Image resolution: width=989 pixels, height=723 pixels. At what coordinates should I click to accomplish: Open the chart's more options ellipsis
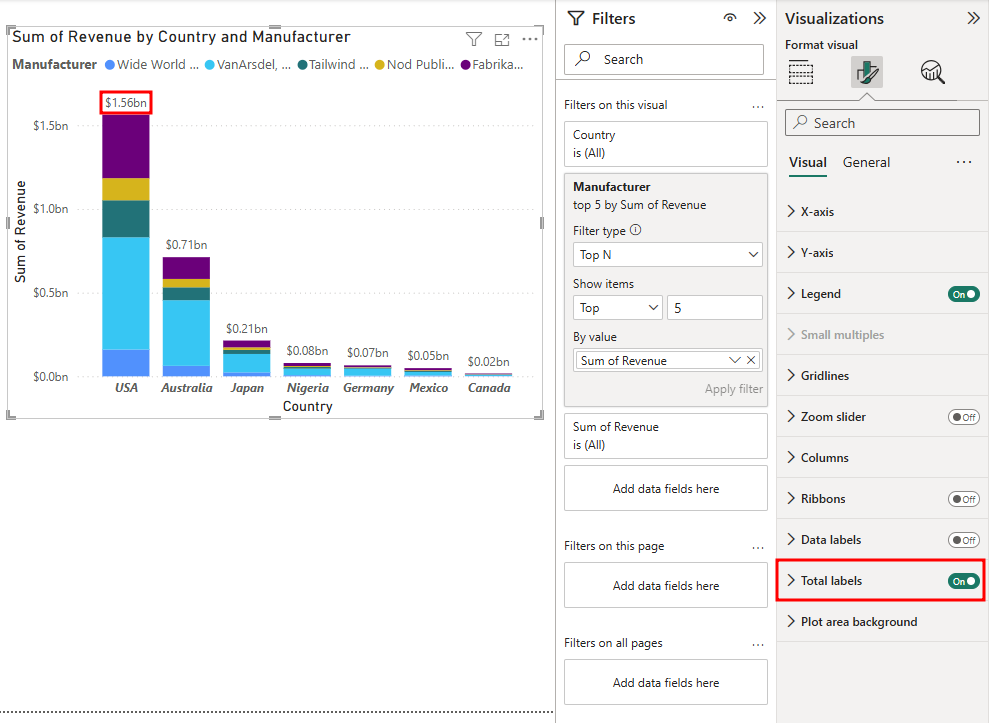coord(530,39)
